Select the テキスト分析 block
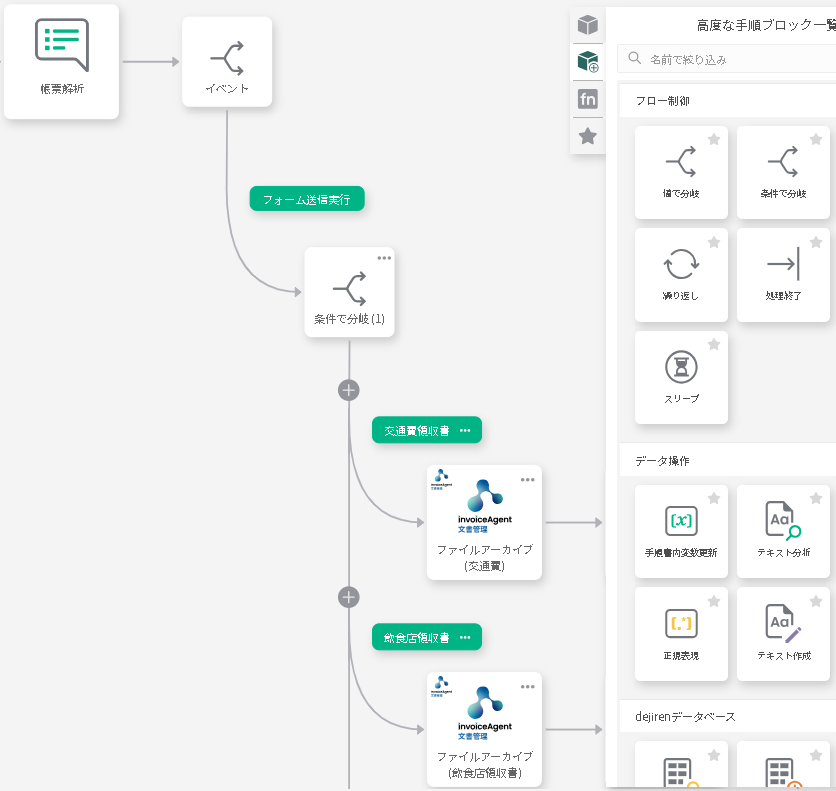836x791 pixels. pos(783,530)
